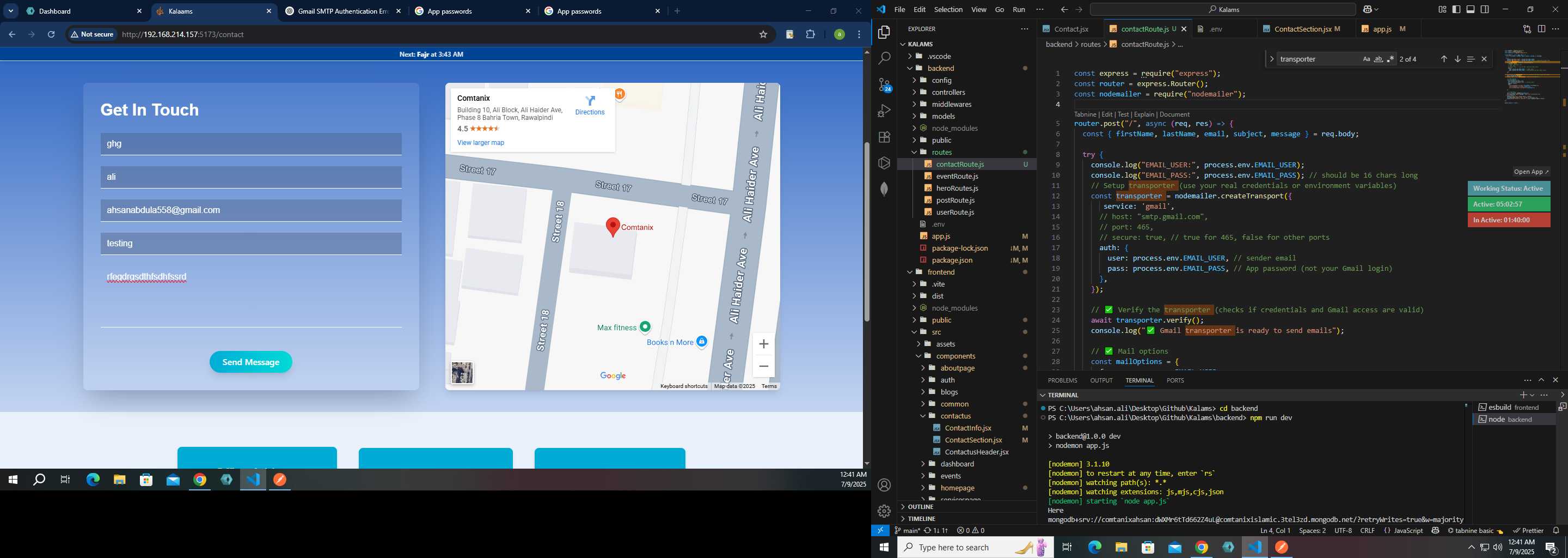Go back using VS Code navigation arrow
The height and width of the screenshot is (558, 1568).
coord(1064,10)
